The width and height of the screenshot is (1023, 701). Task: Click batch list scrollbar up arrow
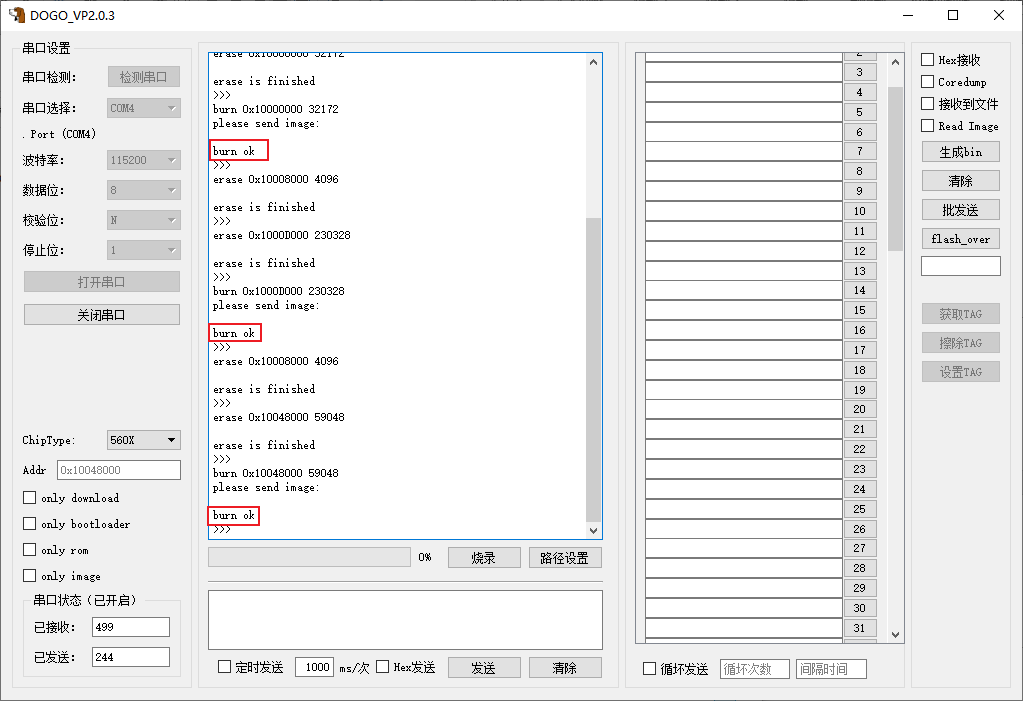(895, 62)
